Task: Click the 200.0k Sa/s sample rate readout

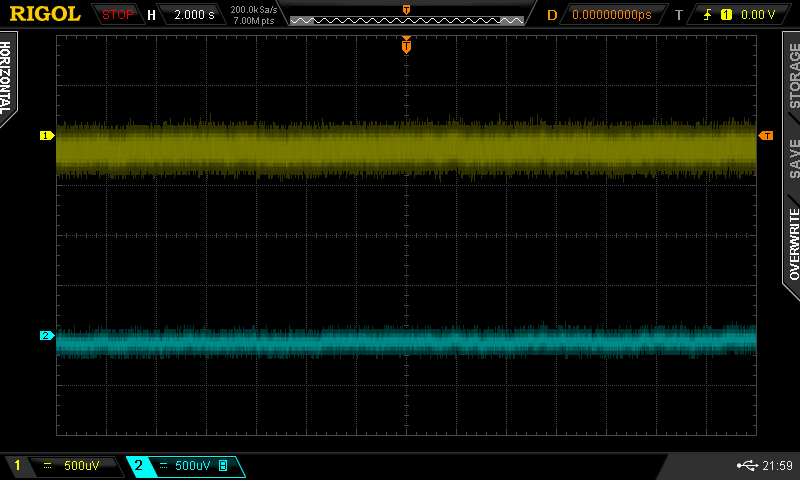Action: 254,9
